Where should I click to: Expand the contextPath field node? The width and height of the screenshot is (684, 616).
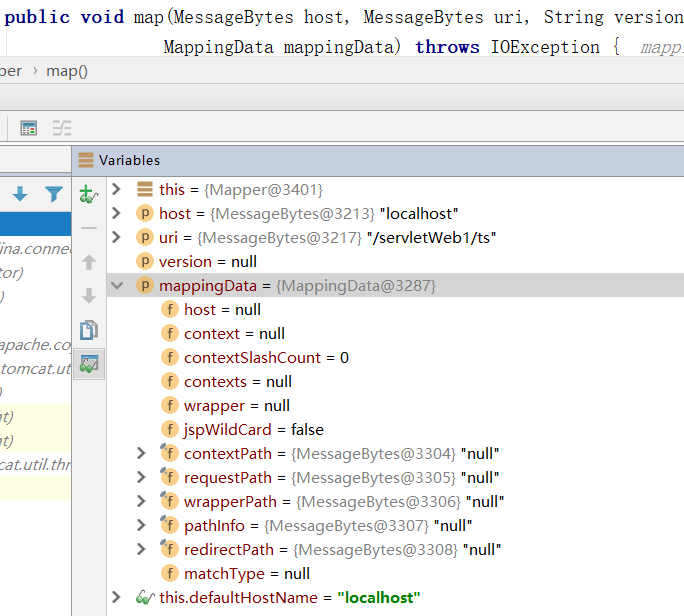(141, 453)
